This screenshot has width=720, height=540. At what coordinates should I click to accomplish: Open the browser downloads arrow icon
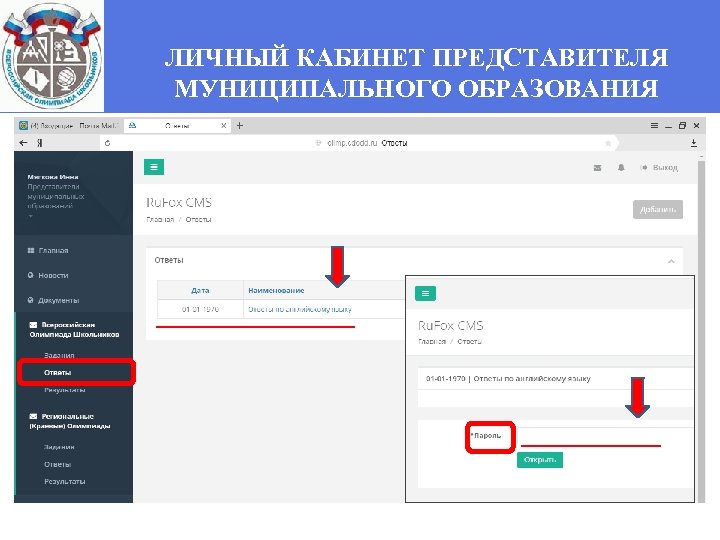(x=694, y=143)
